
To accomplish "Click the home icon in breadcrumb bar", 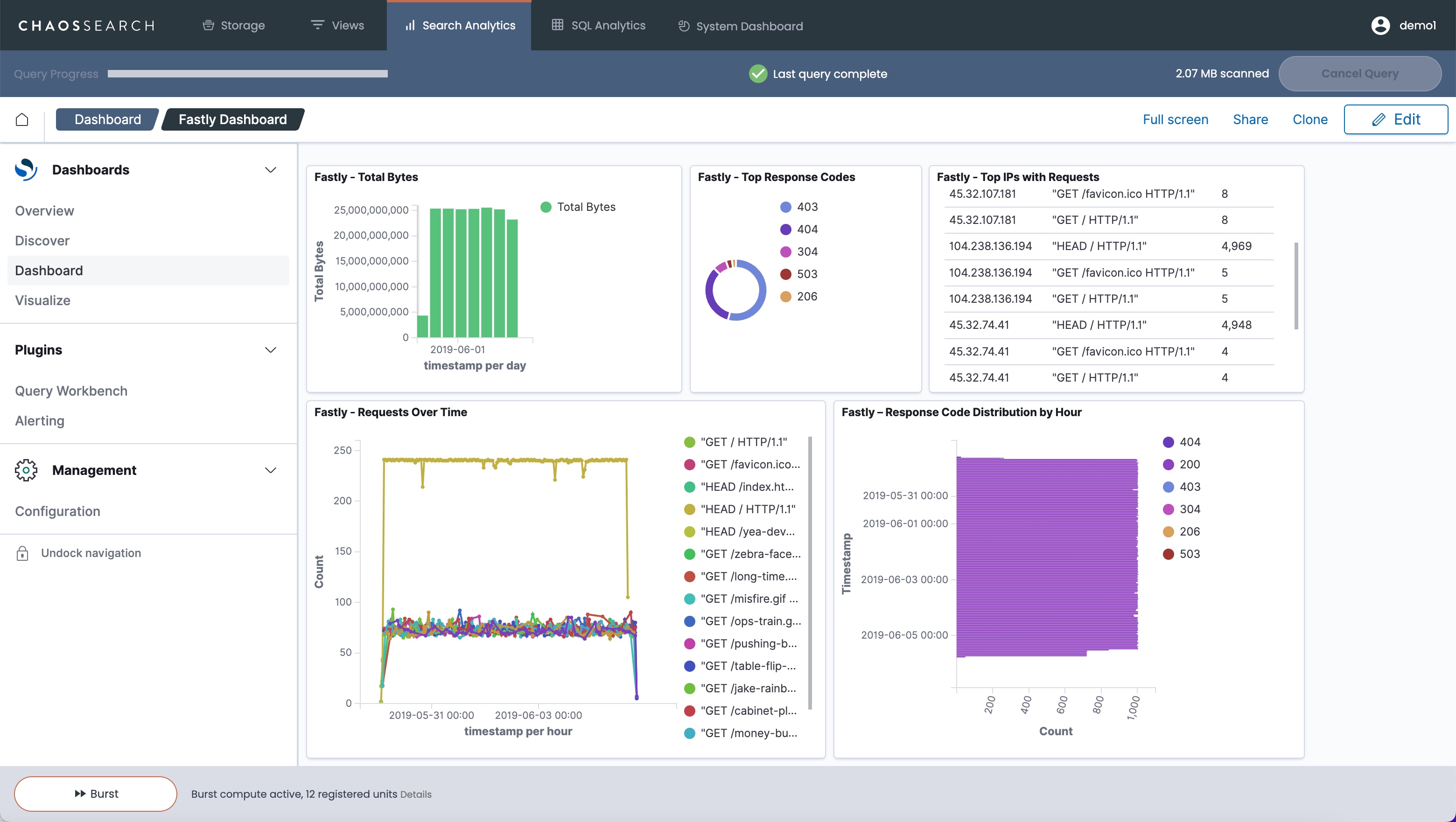I will point(22,119).
